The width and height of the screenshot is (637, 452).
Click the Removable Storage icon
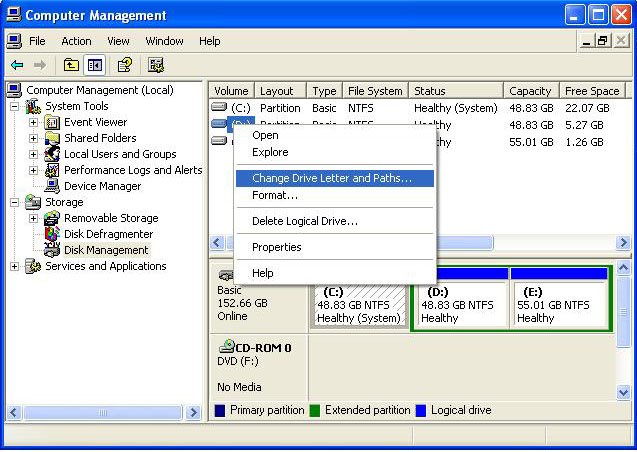point(52,218)
